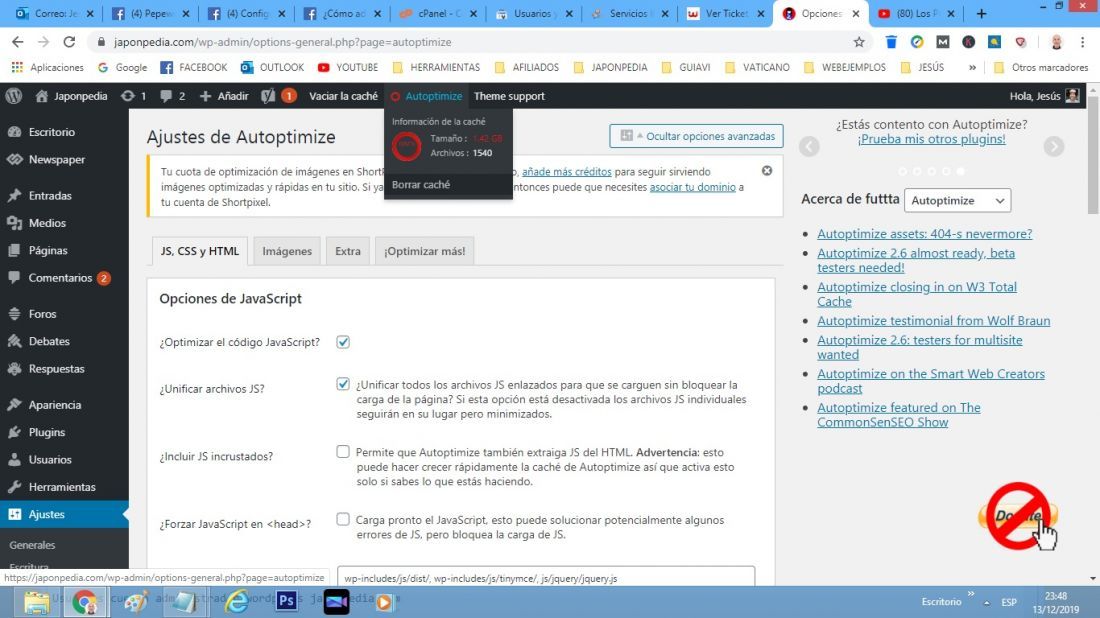Click Vaciar la caché in admin bar
Screen dimensions: 1100x618
pos(343,96)
